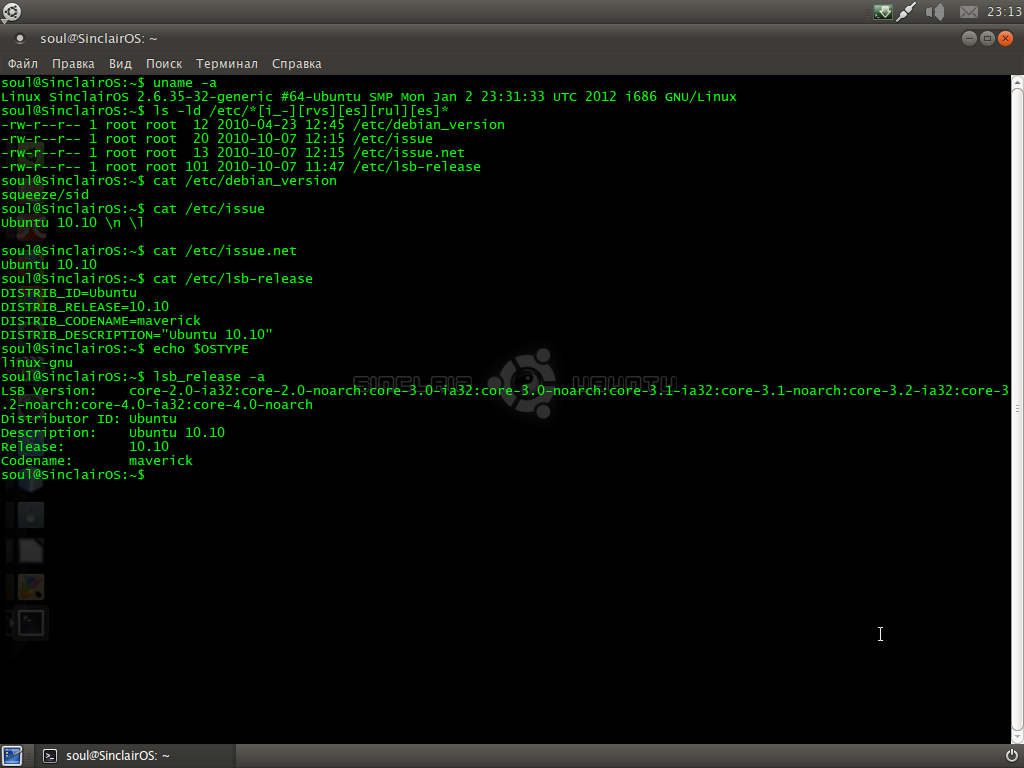Viewport: 1024px width, 768px height.
Task: Click the 'linux-gnu' output line
Action: coord(37,362)
